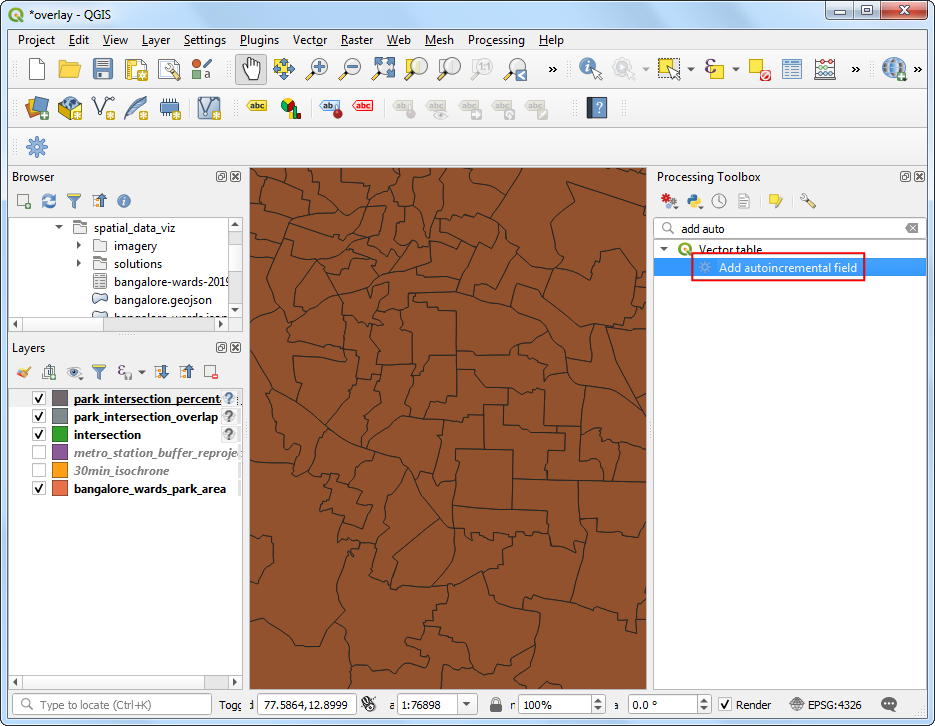Select the Pan Map tool
Screen dimensions: 935x726
click(x=249, y=69)
